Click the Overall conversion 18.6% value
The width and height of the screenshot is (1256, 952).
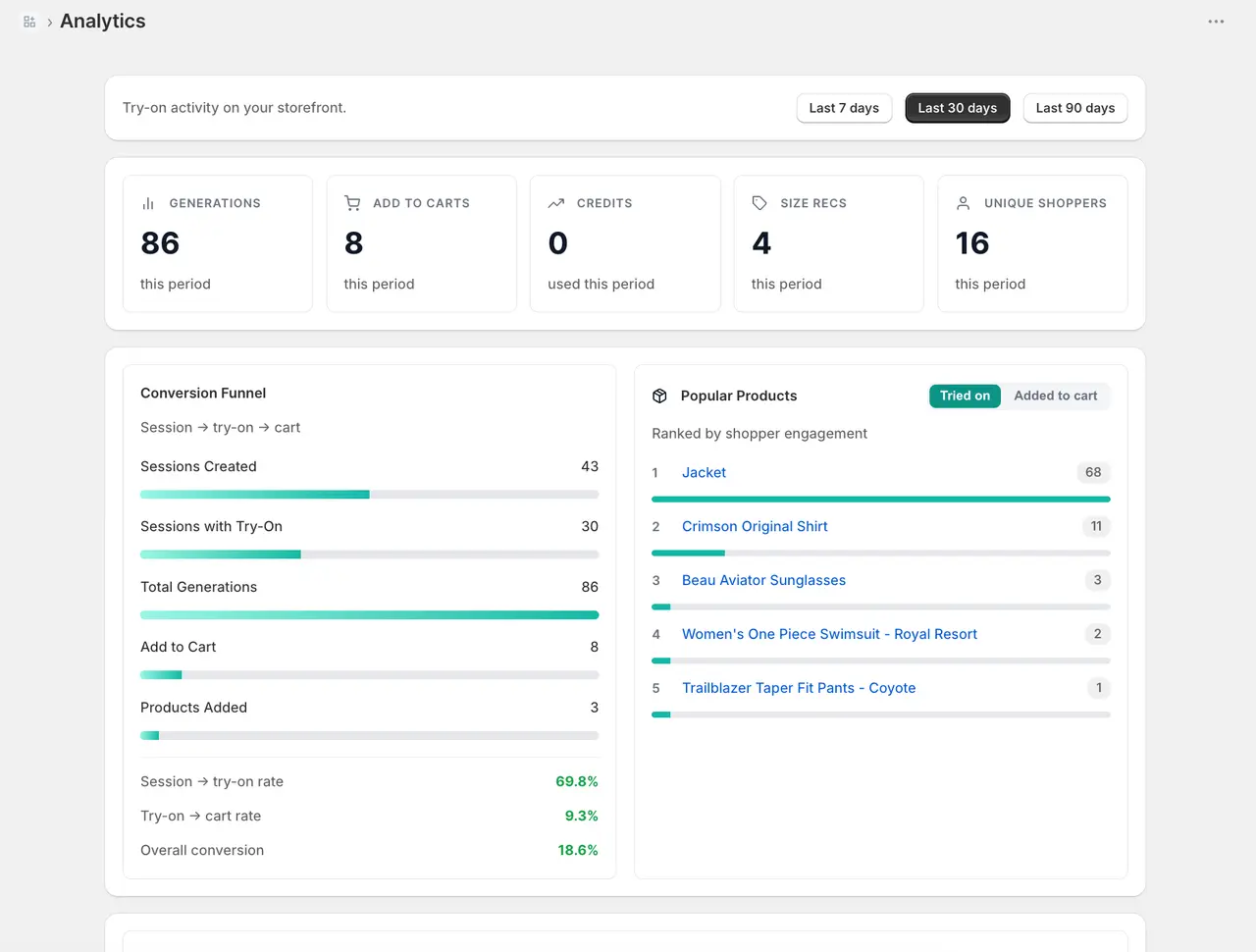[578, 850]
